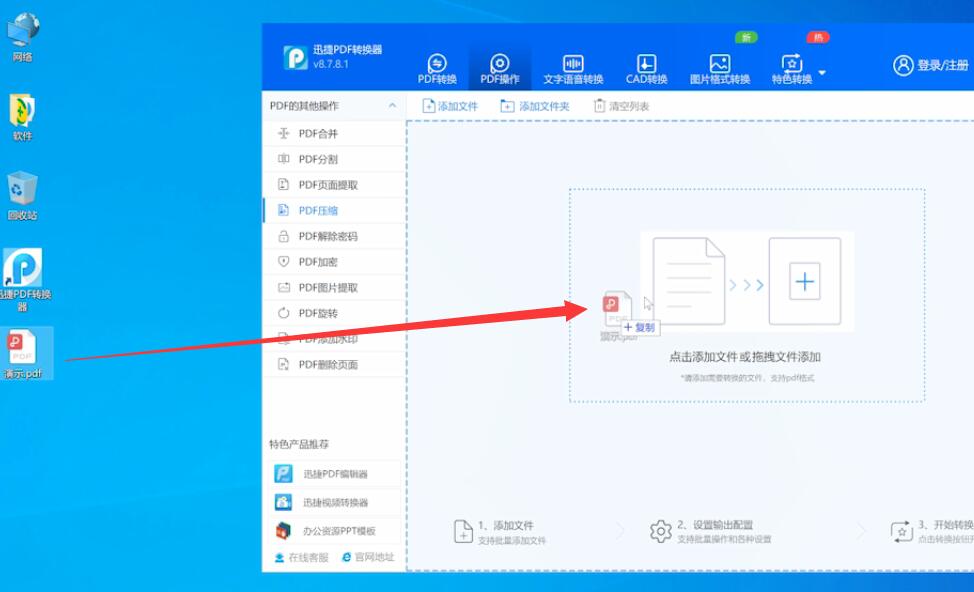Image resolution: width=974 pixels, height=592 pixels.
Task: Select PDF页面提取 in the sidebar
Action: coord(334,184)
